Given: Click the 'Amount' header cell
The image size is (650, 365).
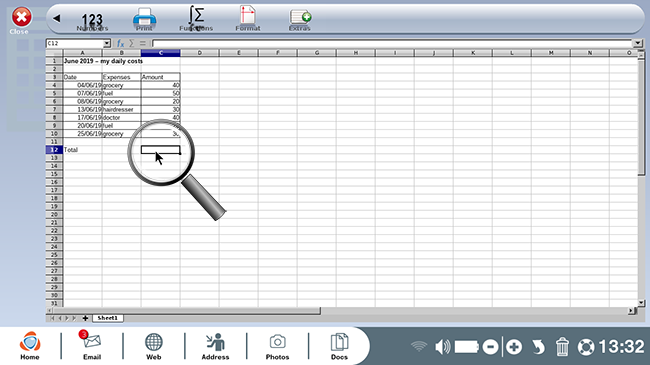Looking at the screenshot, I should (x=160, y=77).
